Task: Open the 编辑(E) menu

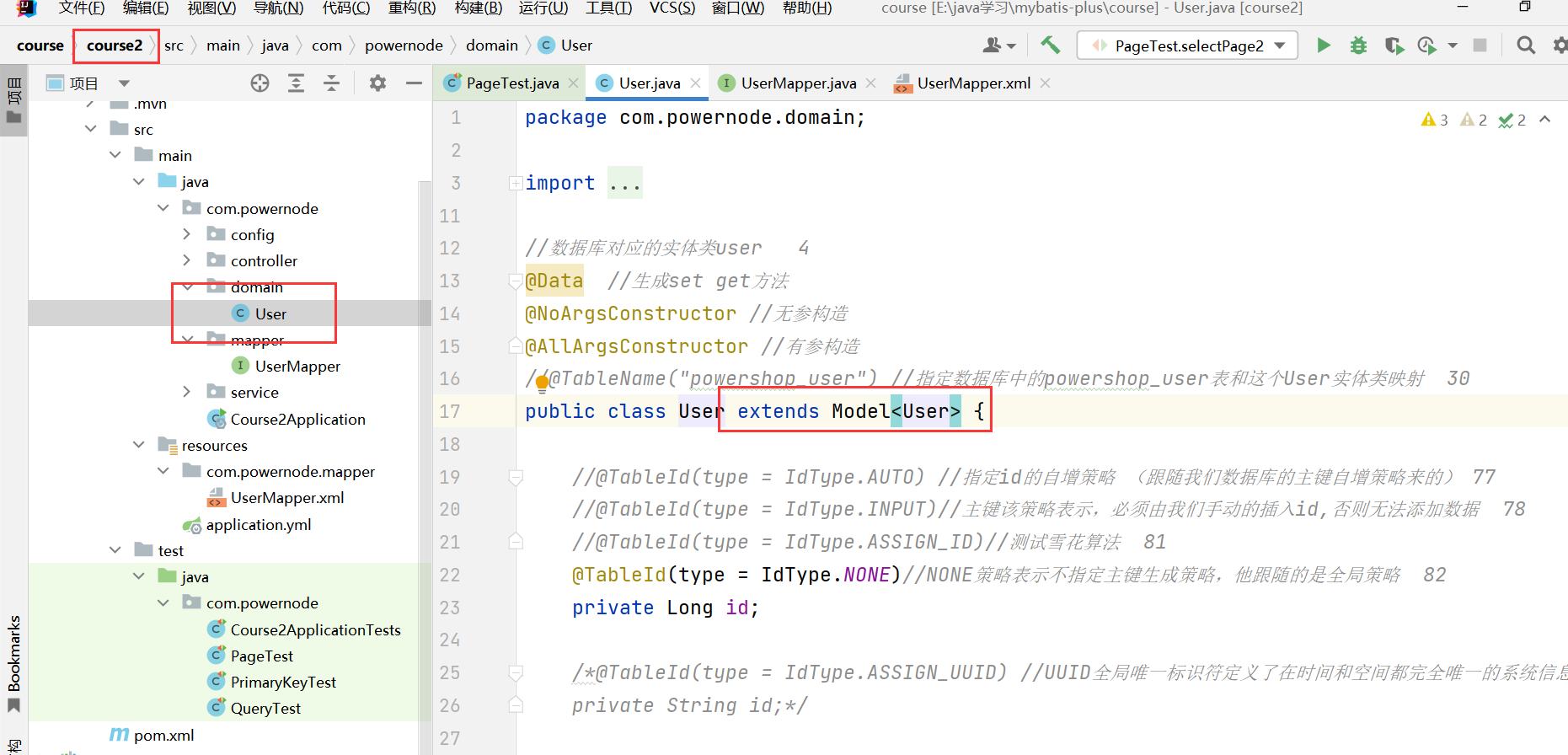Action: 146,8
